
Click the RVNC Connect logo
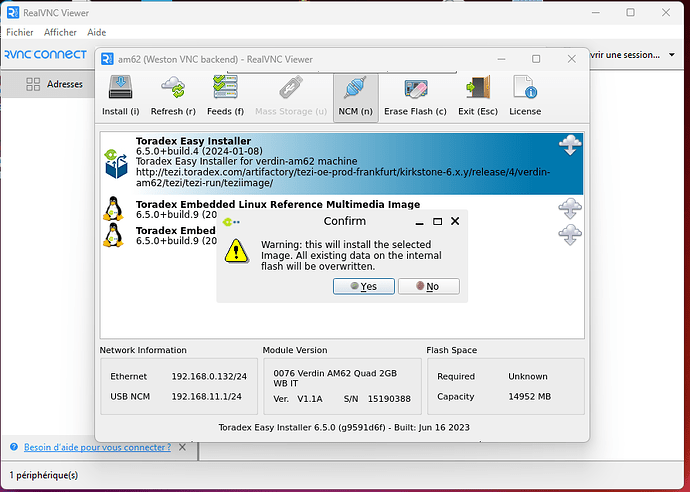[46, 55]
